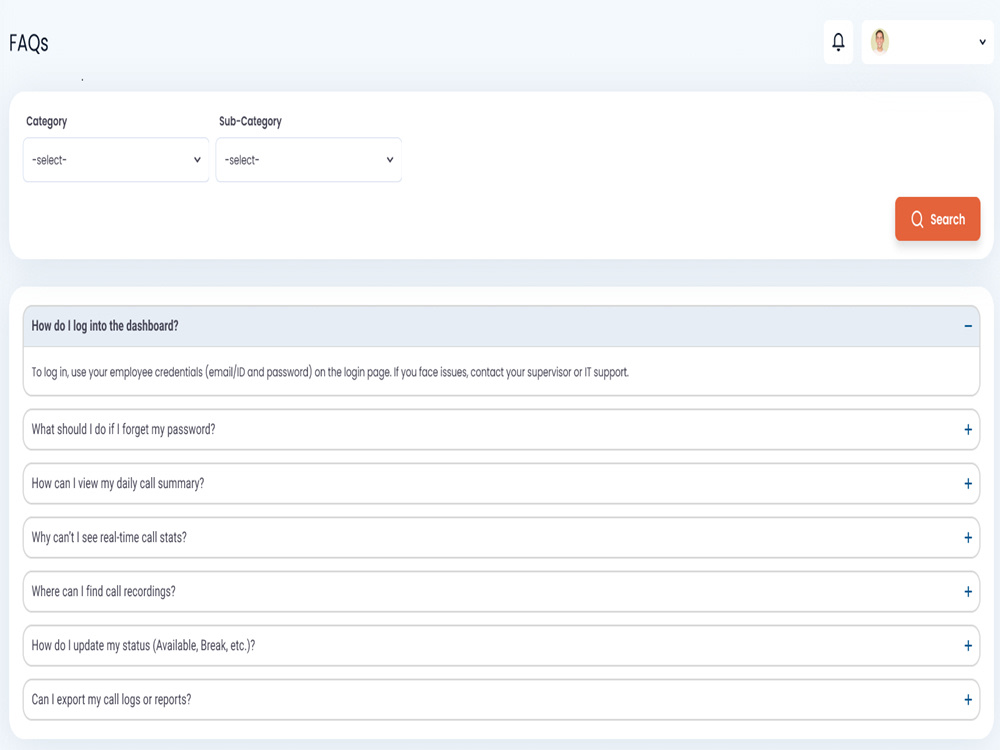1000x750 pixels.
Task: Click plus icon for call recordings question
Action: tap(968, 592)
